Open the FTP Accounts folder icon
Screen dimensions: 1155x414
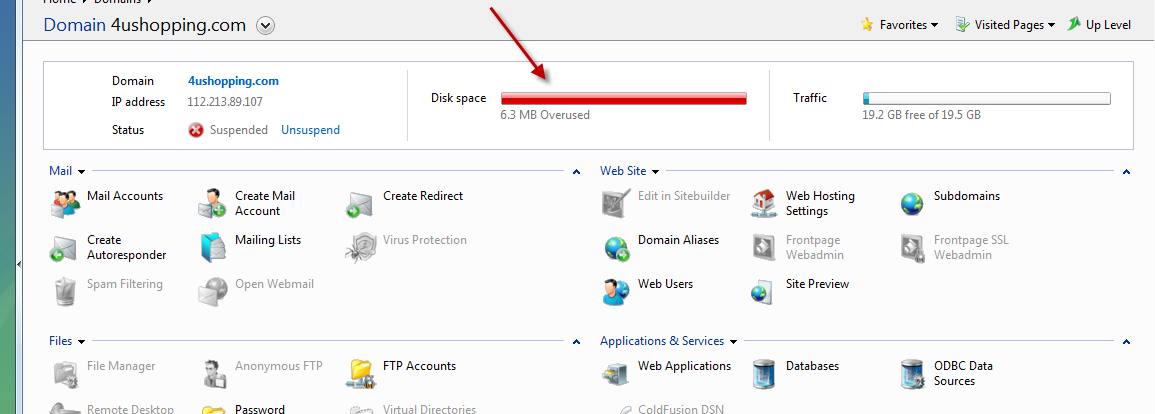click(361, 374)
